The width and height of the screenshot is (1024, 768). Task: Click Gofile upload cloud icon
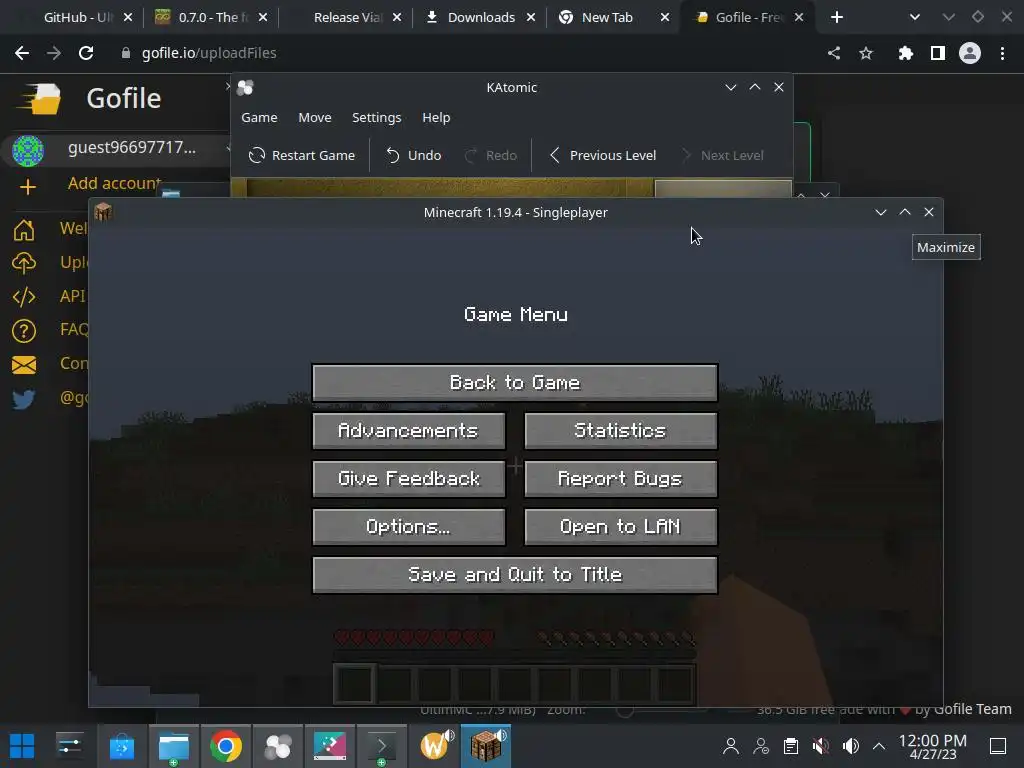pos(24,263)
